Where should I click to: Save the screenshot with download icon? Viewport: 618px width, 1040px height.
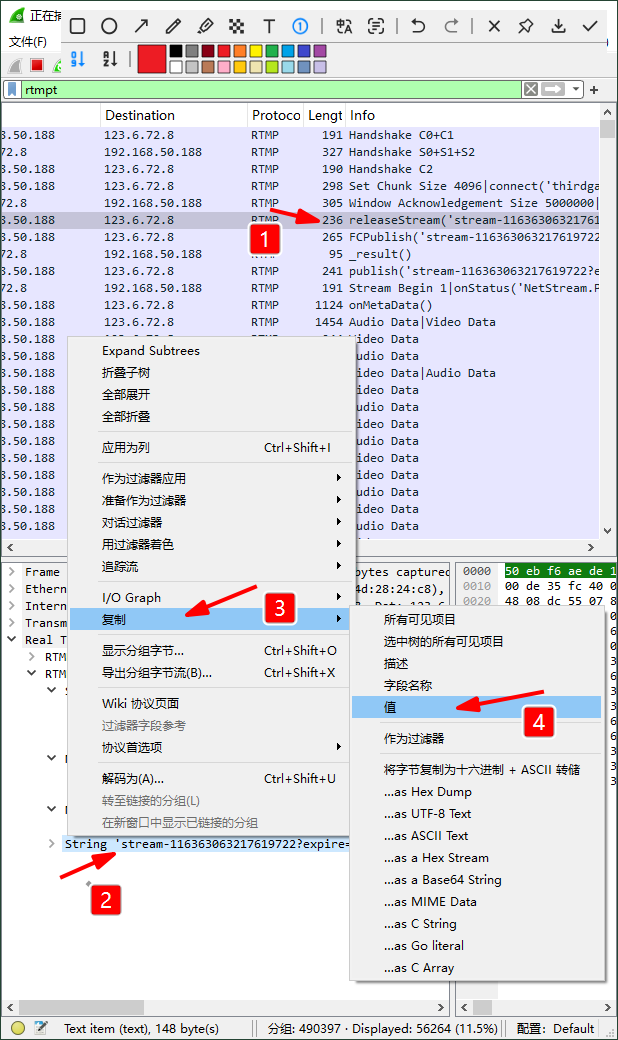pos(558,26)
